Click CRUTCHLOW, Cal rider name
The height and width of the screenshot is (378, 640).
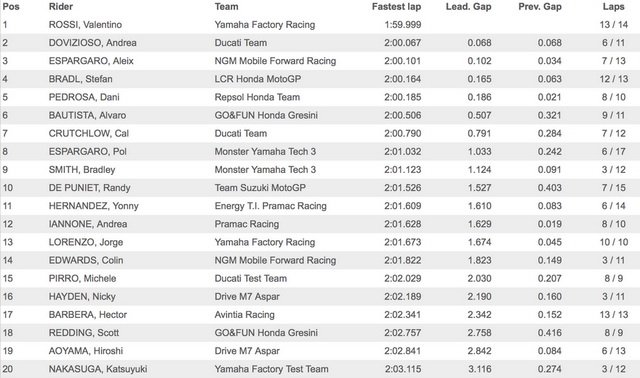89,133
